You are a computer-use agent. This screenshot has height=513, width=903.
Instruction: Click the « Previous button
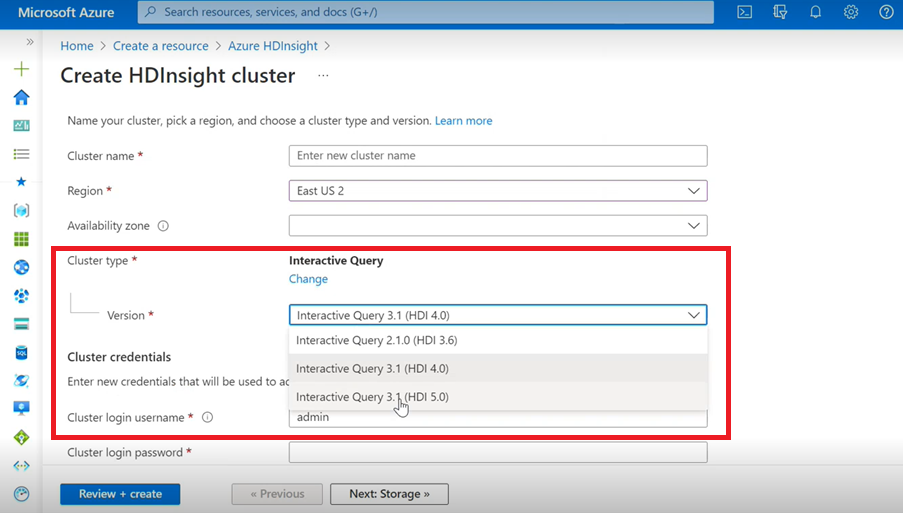coord(277,494)
